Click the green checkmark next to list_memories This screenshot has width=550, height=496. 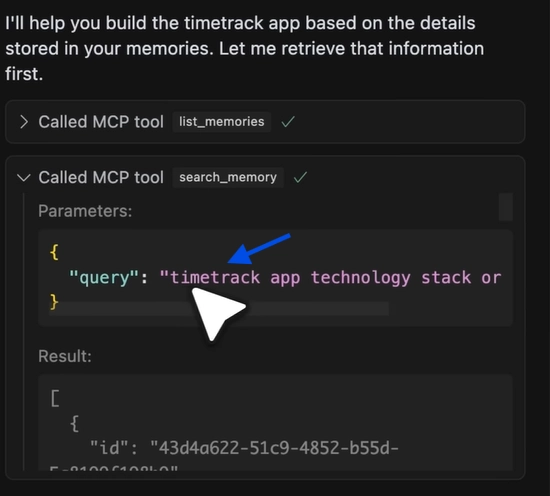[x=288, y=122]
